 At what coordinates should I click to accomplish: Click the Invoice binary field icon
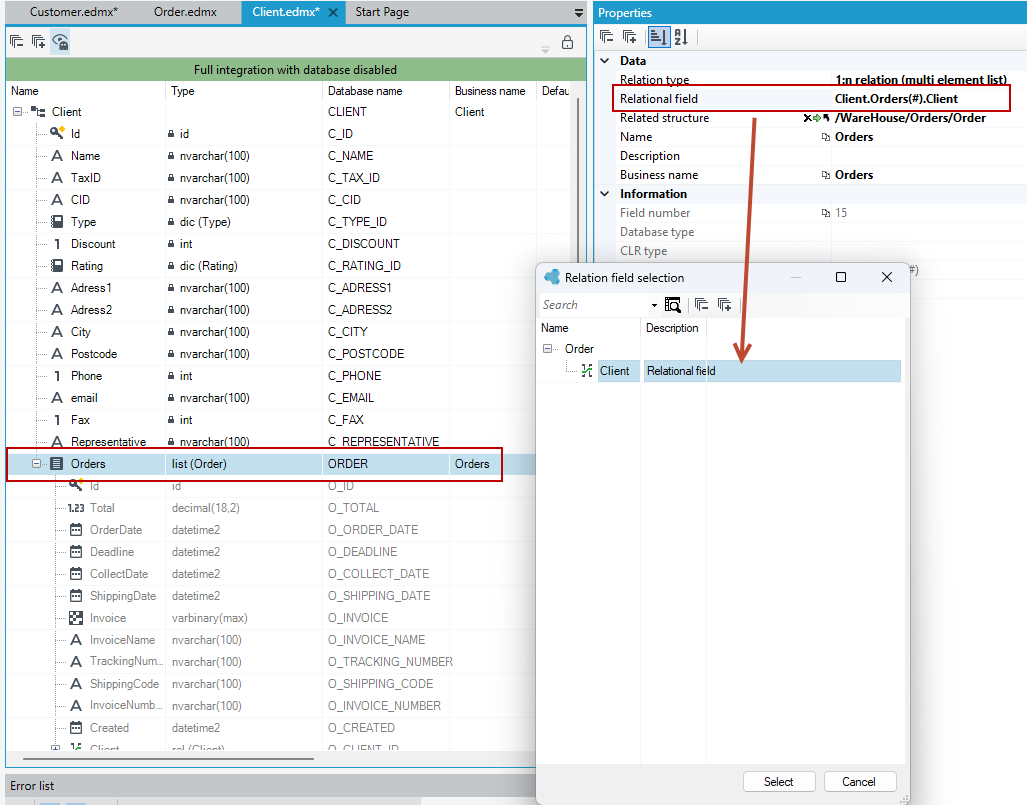pos(76,618)
